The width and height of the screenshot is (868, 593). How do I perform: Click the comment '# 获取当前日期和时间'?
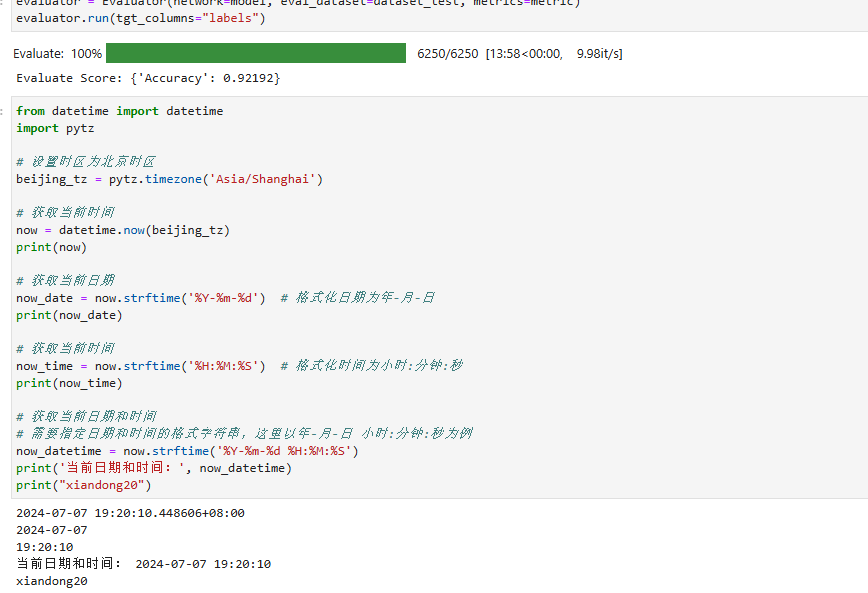(x=86, y=416)
